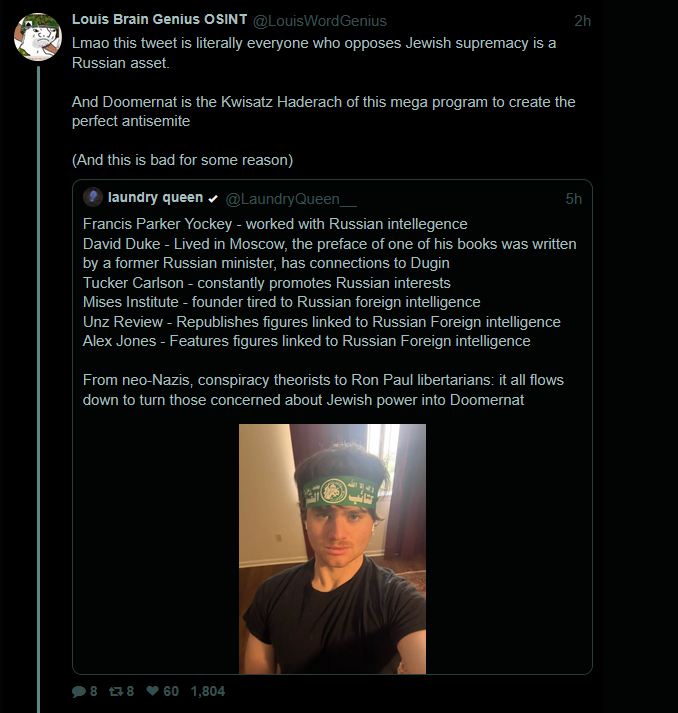View the 1,804 views count

point(208,692)
